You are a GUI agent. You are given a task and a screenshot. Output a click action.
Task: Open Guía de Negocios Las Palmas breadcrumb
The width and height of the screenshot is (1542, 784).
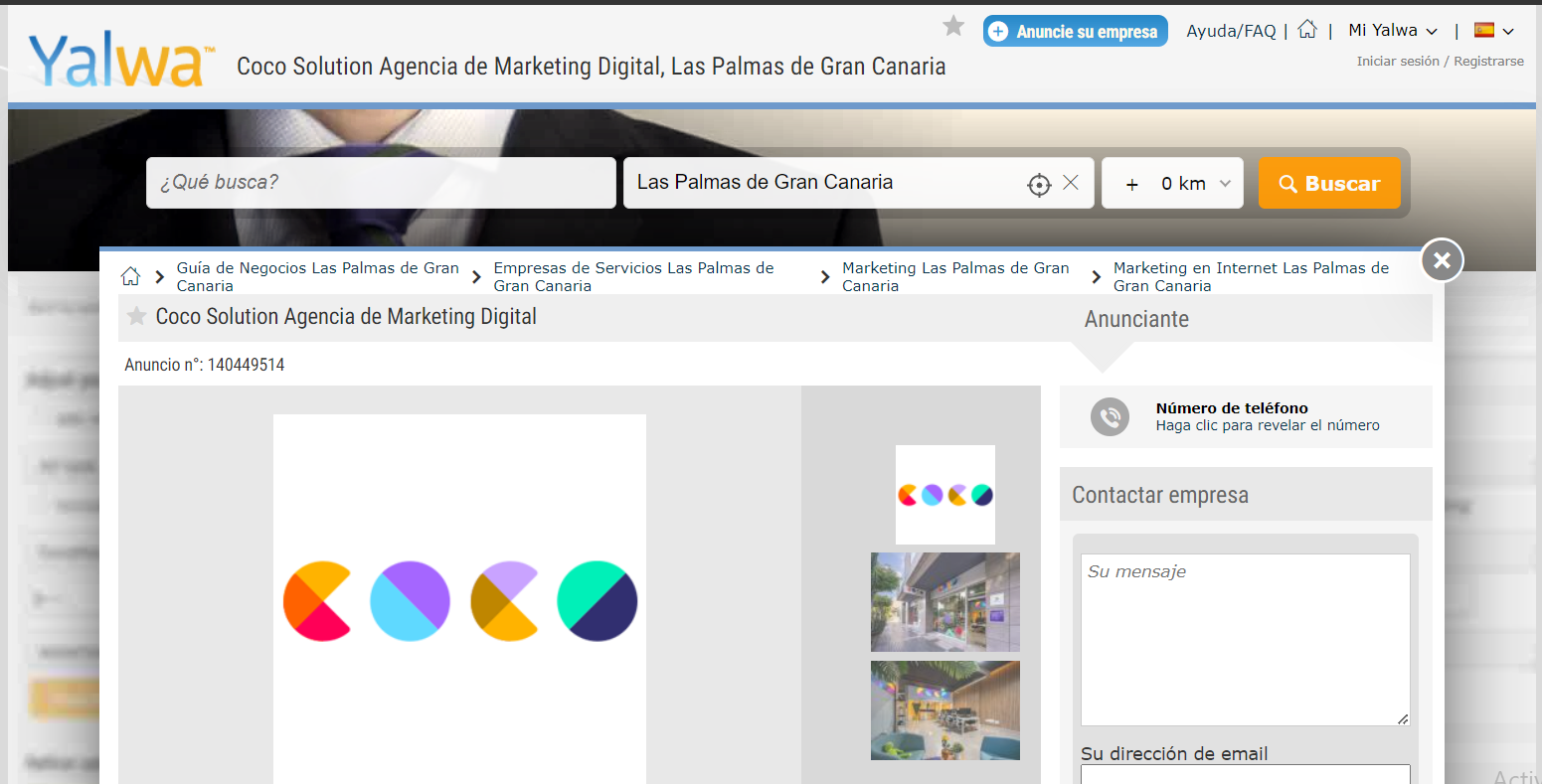point(318,276)
